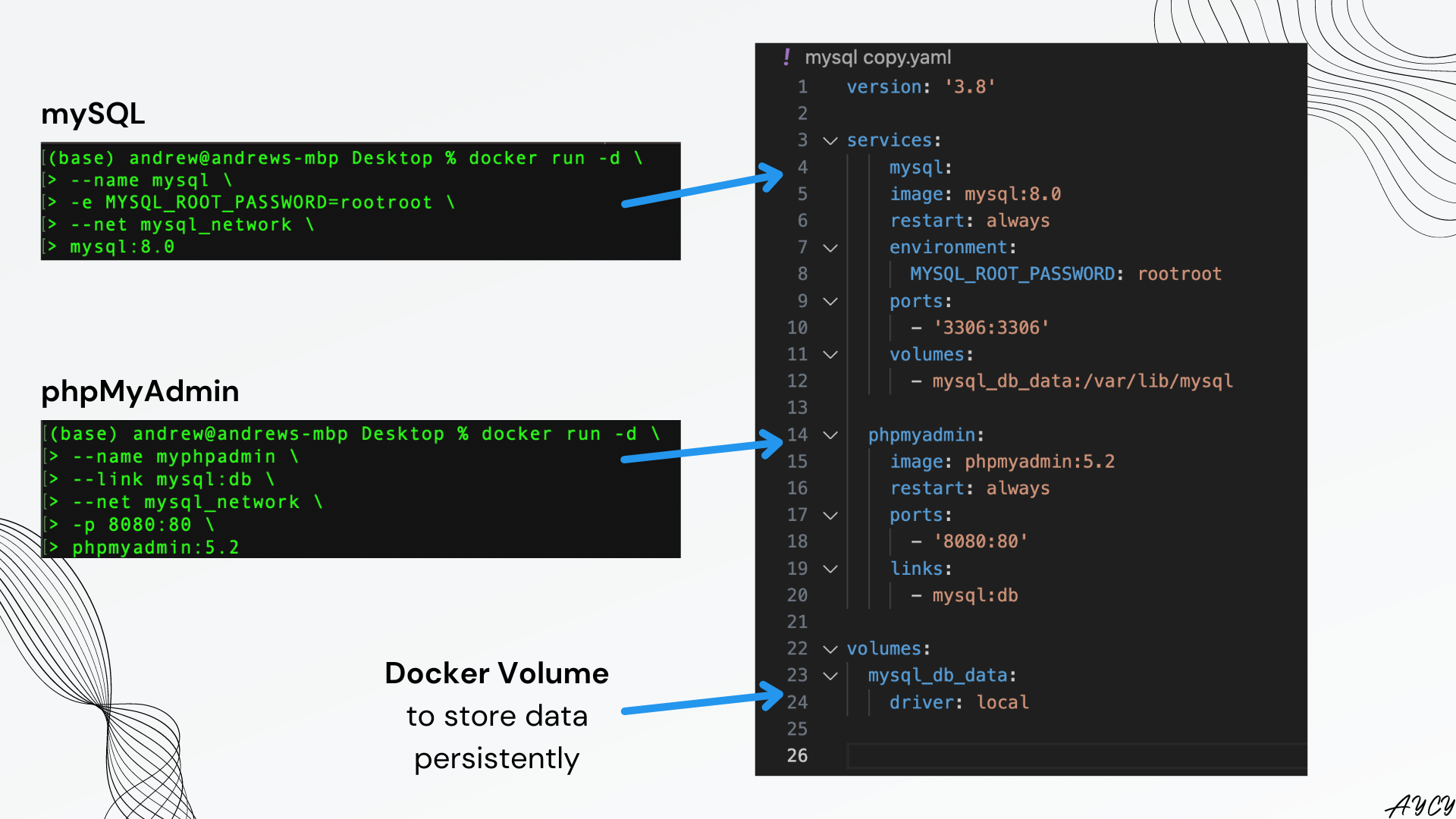Fold the mysql 'ports:' section on line 9
Screen dimensions: 1456x819
[830, 302]
